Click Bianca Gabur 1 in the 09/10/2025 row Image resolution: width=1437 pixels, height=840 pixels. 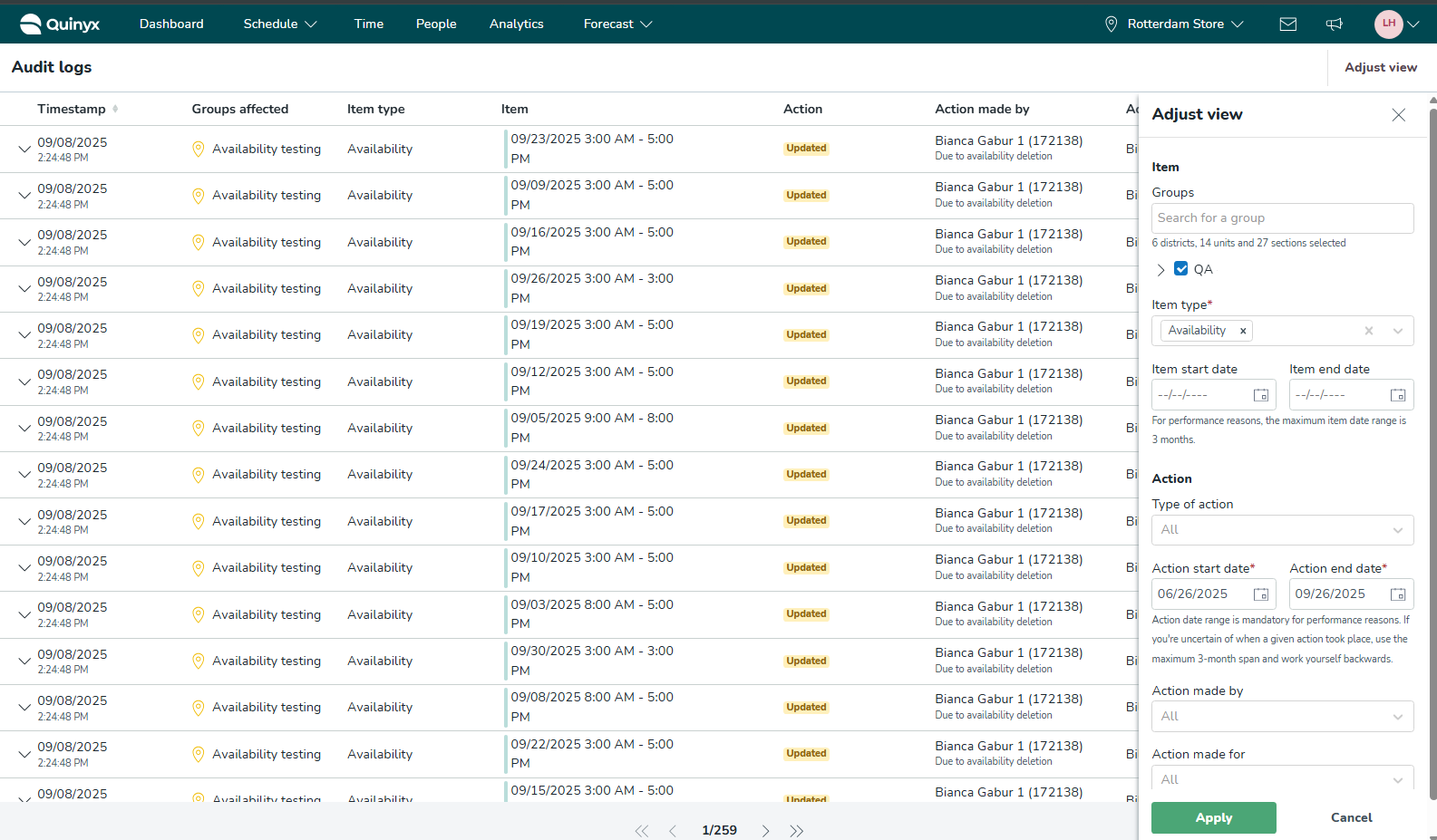click(1009, 560)
